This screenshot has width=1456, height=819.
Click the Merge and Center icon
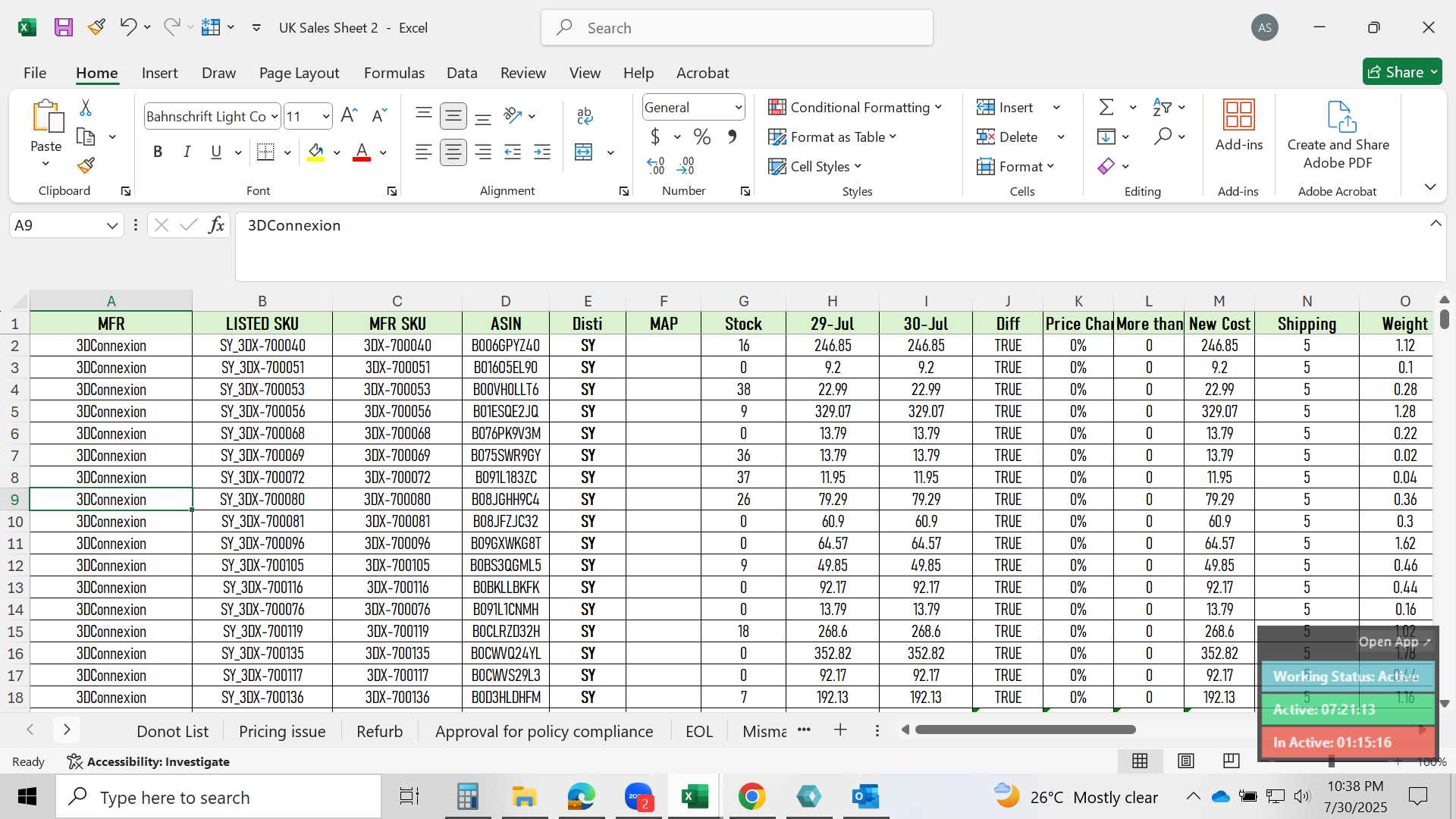pyautogui.click(x=583, y=152)
